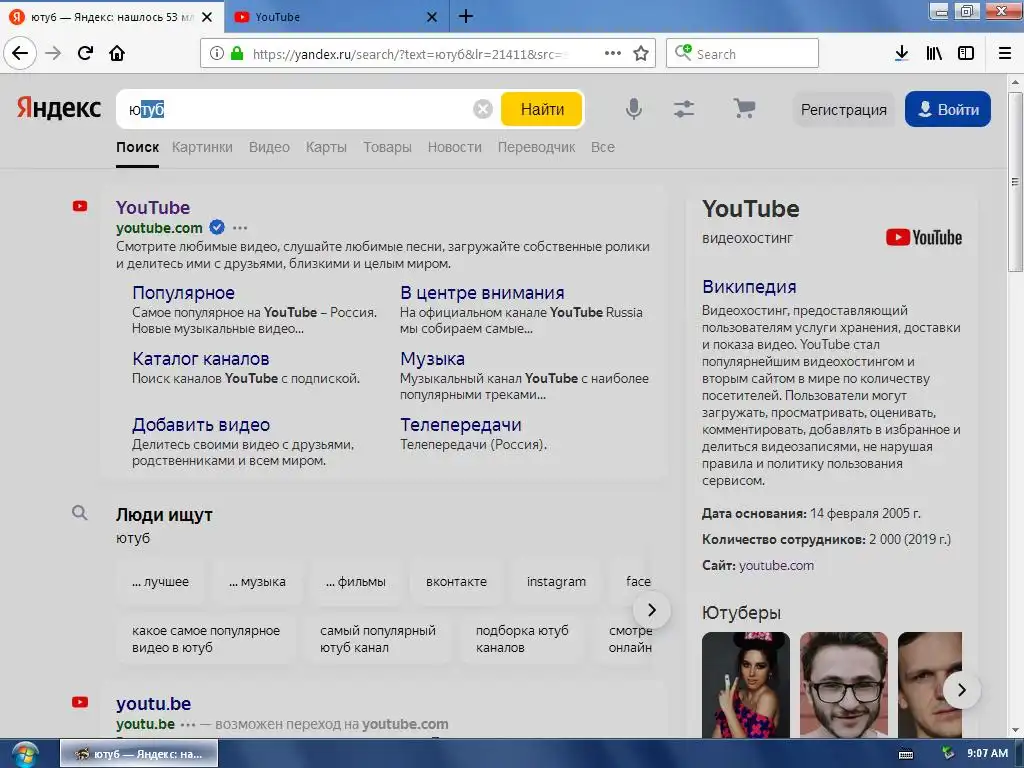Clear the Yandex search query

(483, 109)
